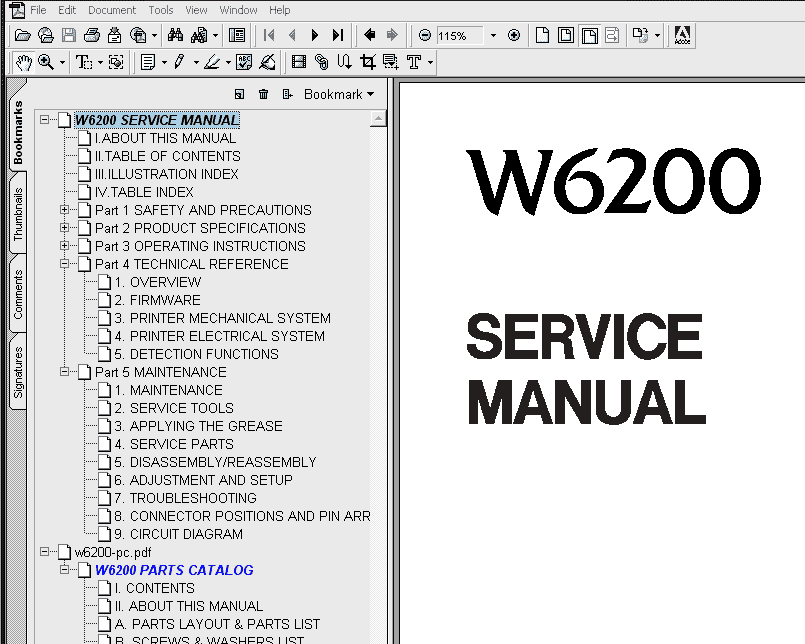The image size is (805, 644).
Task: Expand Part 3 OPERATING INSTRUCTIONS bookmark
Action: 64,245
